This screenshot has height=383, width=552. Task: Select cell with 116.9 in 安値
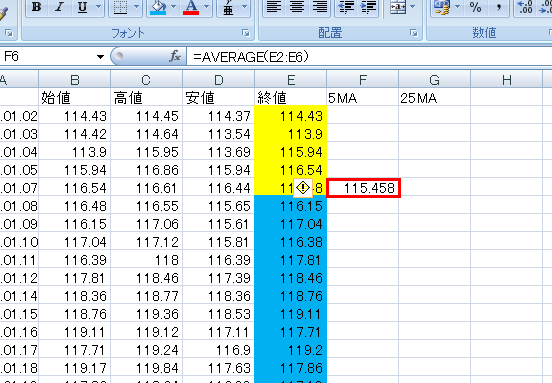coord(219,350)
